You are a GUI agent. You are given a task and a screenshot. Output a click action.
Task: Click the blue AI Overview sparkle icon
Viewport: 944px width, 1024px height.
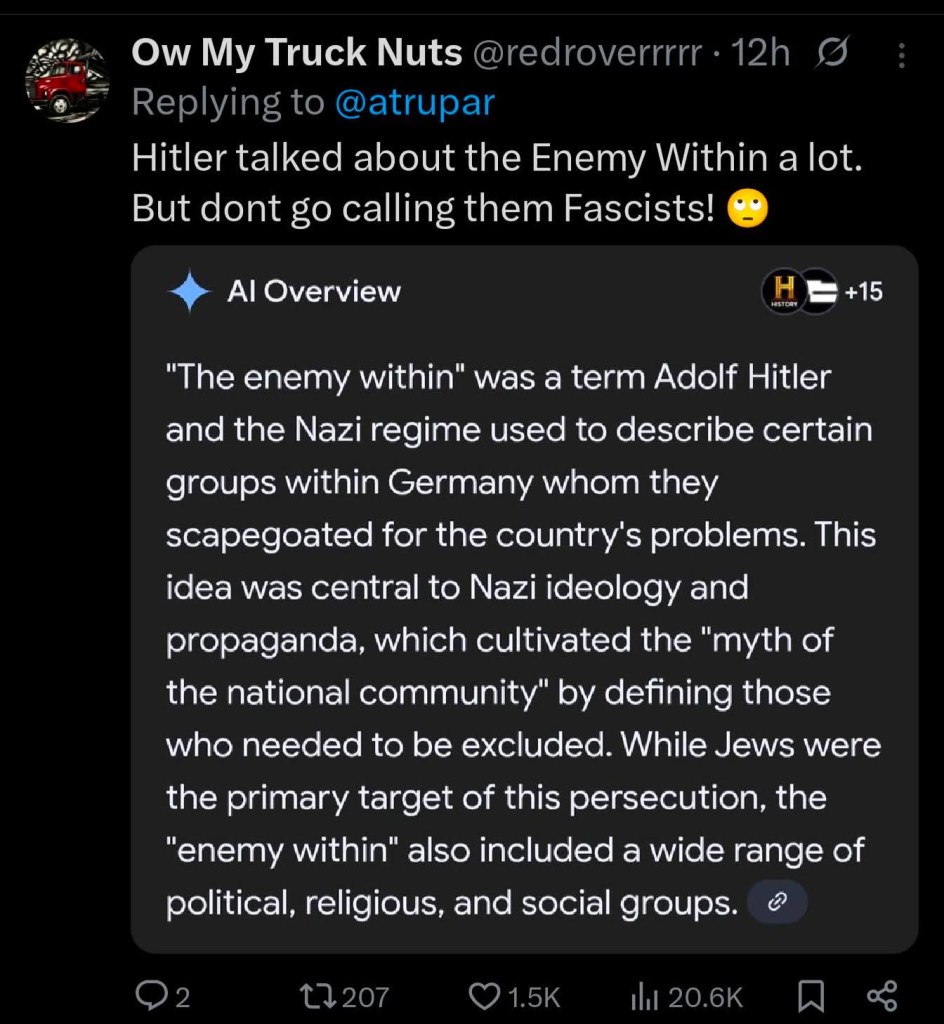pos(189,292)
